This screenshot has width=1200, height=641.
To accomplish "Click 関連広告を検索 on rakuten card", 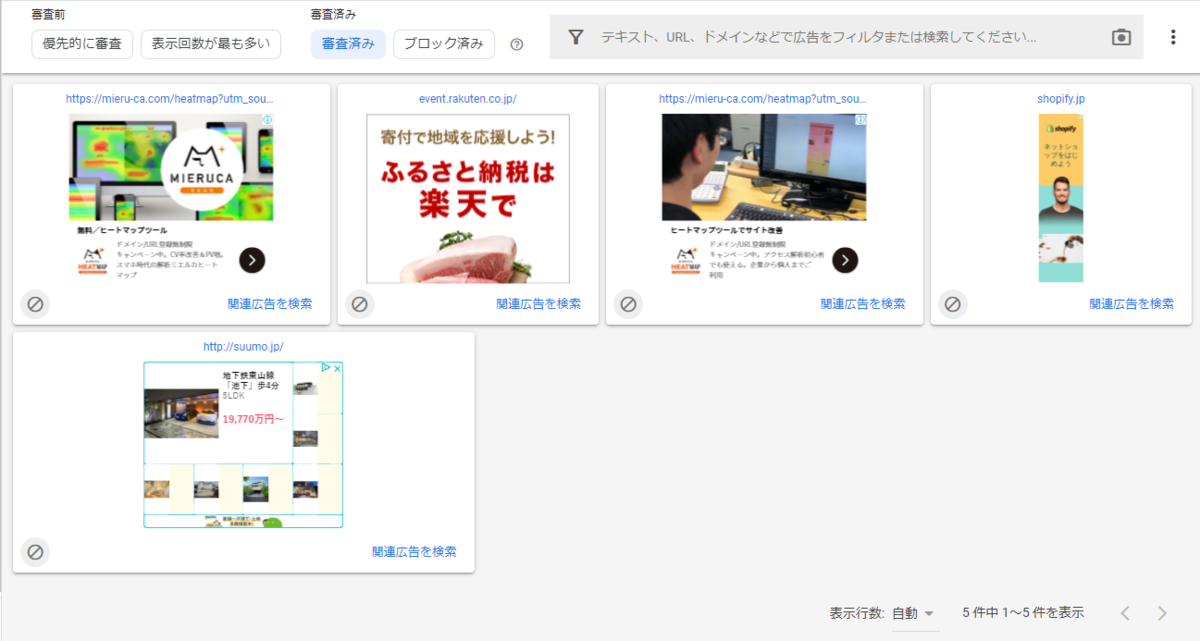I will (x=538, y=304).
